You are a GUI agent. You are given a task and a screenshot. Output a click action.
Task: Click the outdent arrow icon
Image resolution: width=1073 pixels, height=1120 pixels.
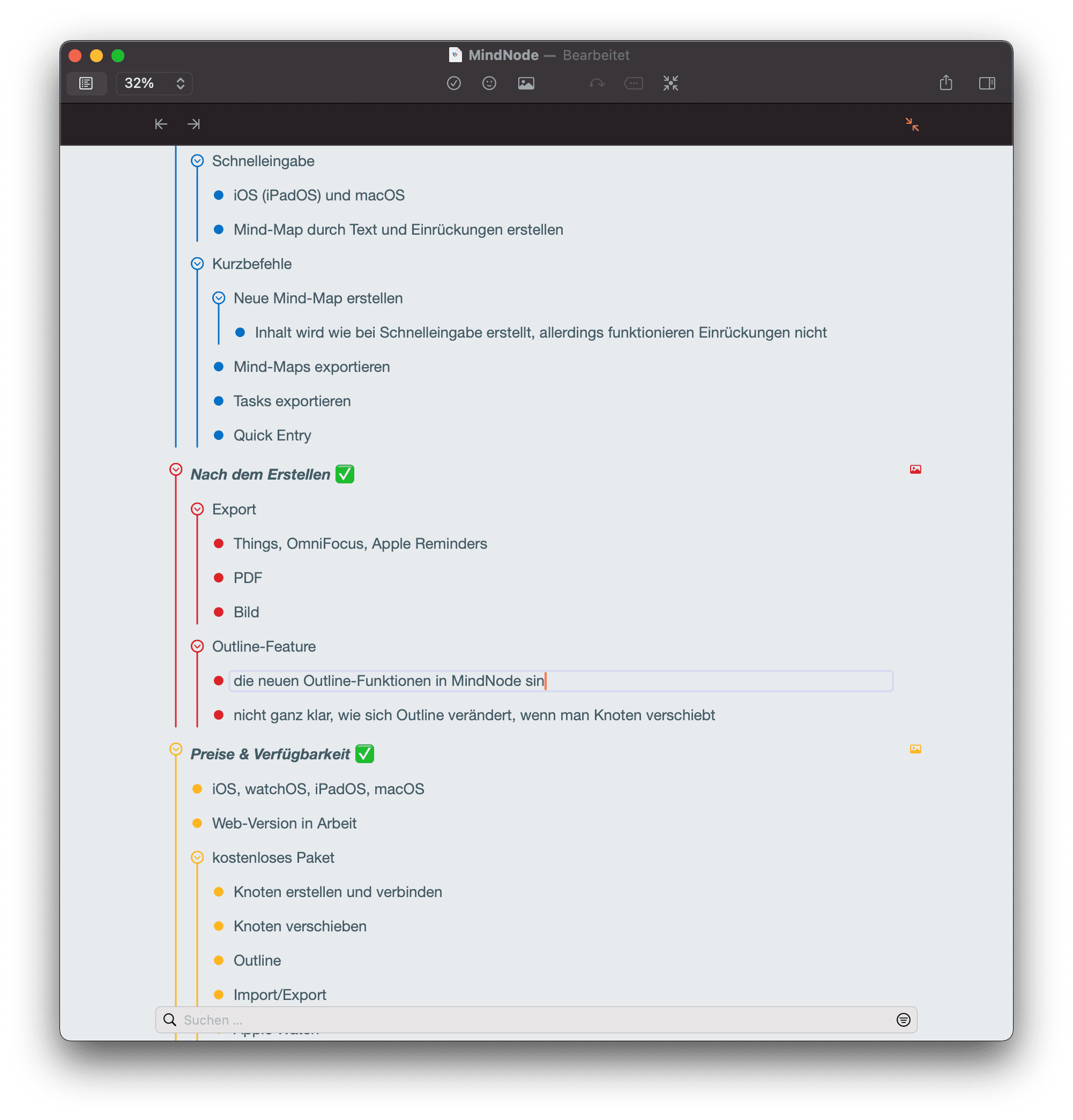coord(161,124)
